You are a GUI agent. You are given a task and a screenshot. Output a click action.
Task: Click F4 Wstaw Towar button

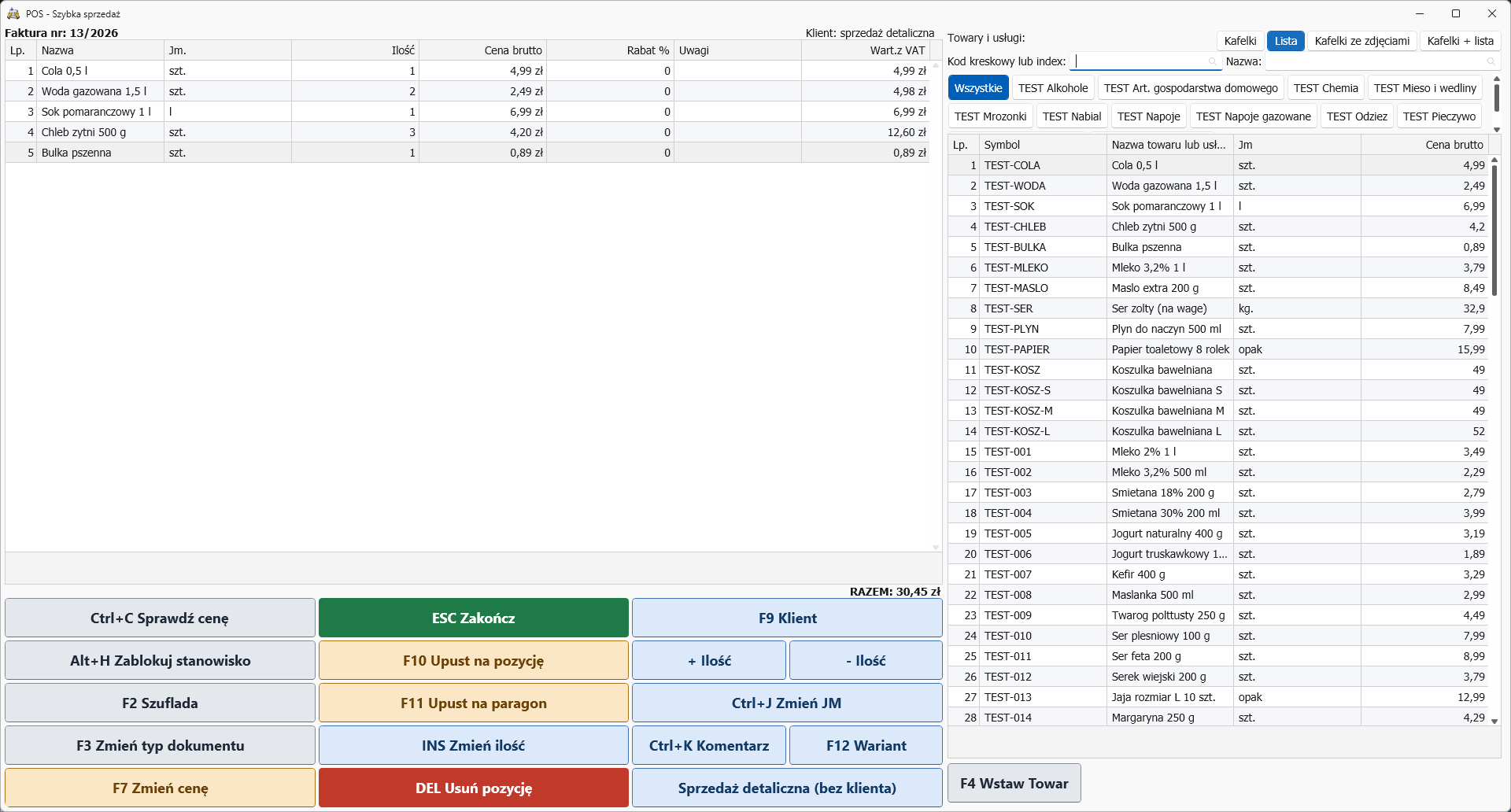(1014, 784)
